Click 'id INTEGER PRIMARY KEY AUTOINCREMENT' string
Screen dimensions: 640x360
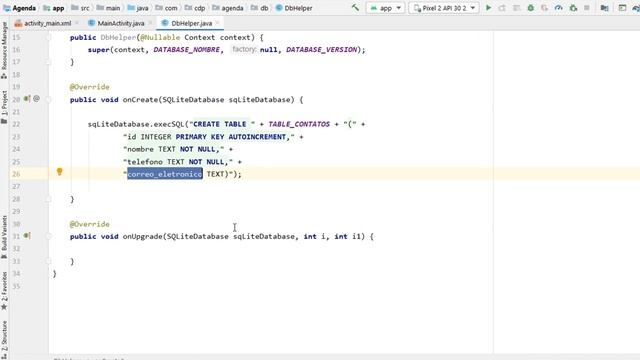207,137
